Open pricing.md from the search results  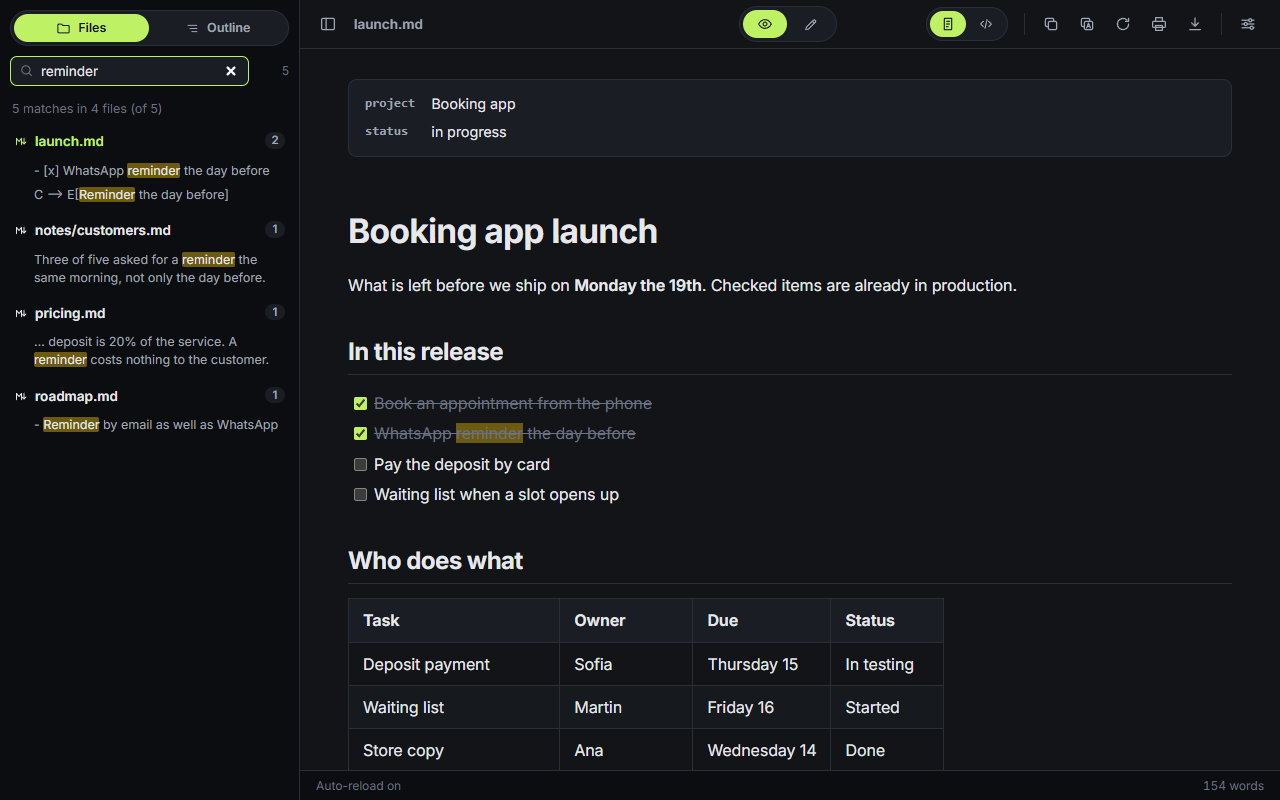pyautogui.click(x=150, y=313)
